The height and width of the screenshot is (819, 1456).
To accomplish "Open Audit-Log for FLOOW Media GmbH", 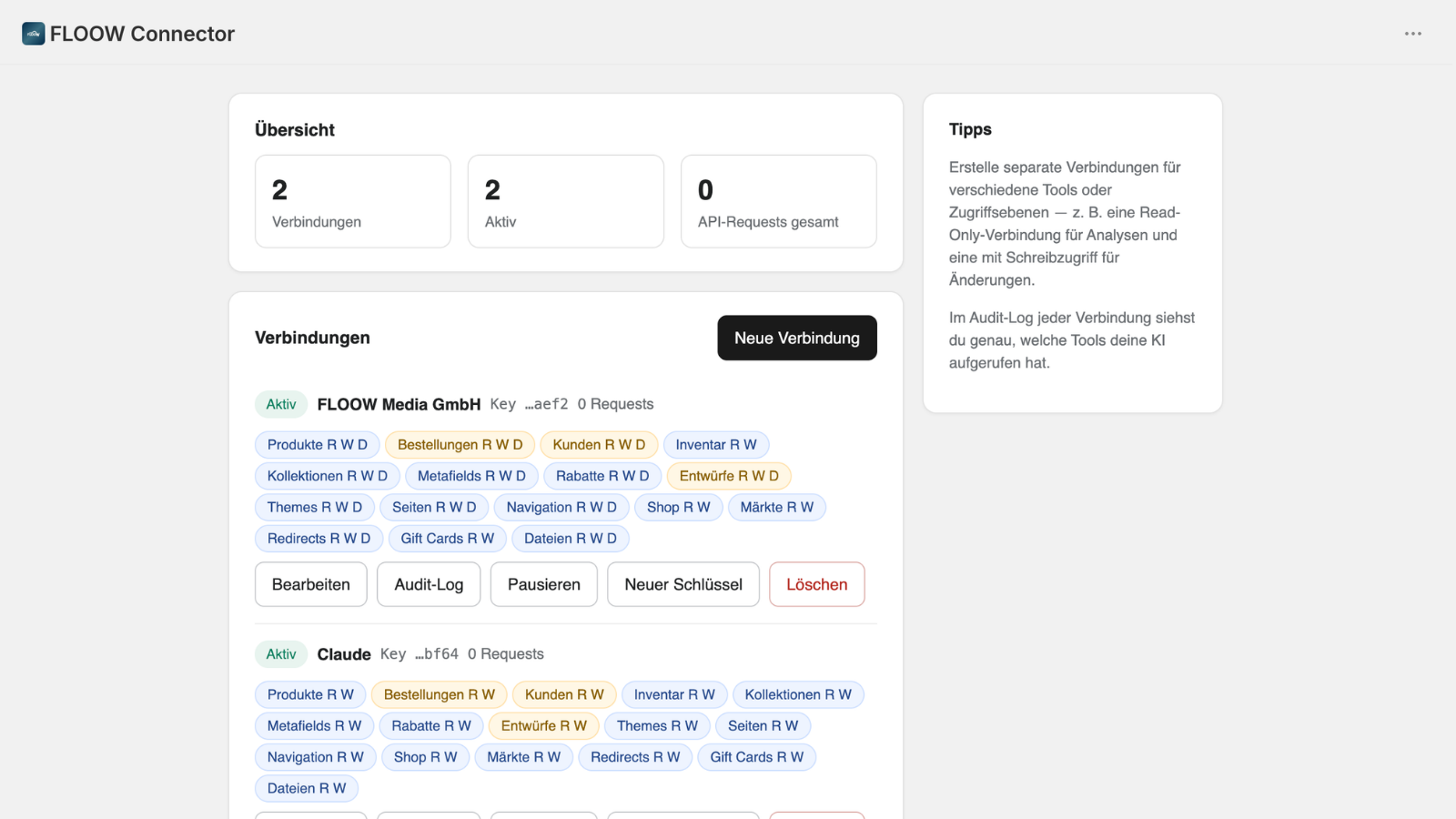I will coord(429,584).
